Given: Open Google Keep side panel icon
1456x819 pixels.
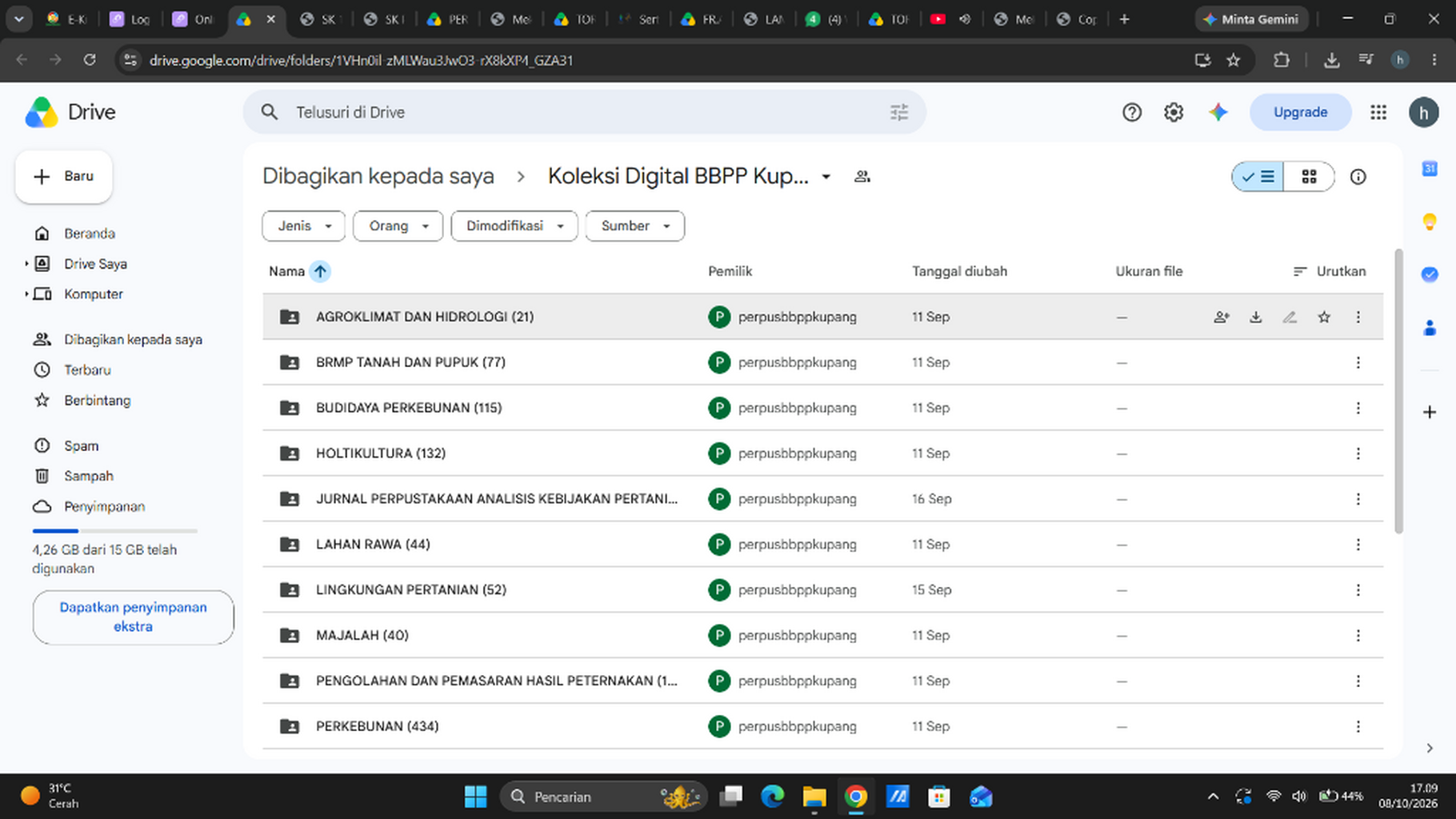Looking at the screenshot, I should coord(1430,222).
